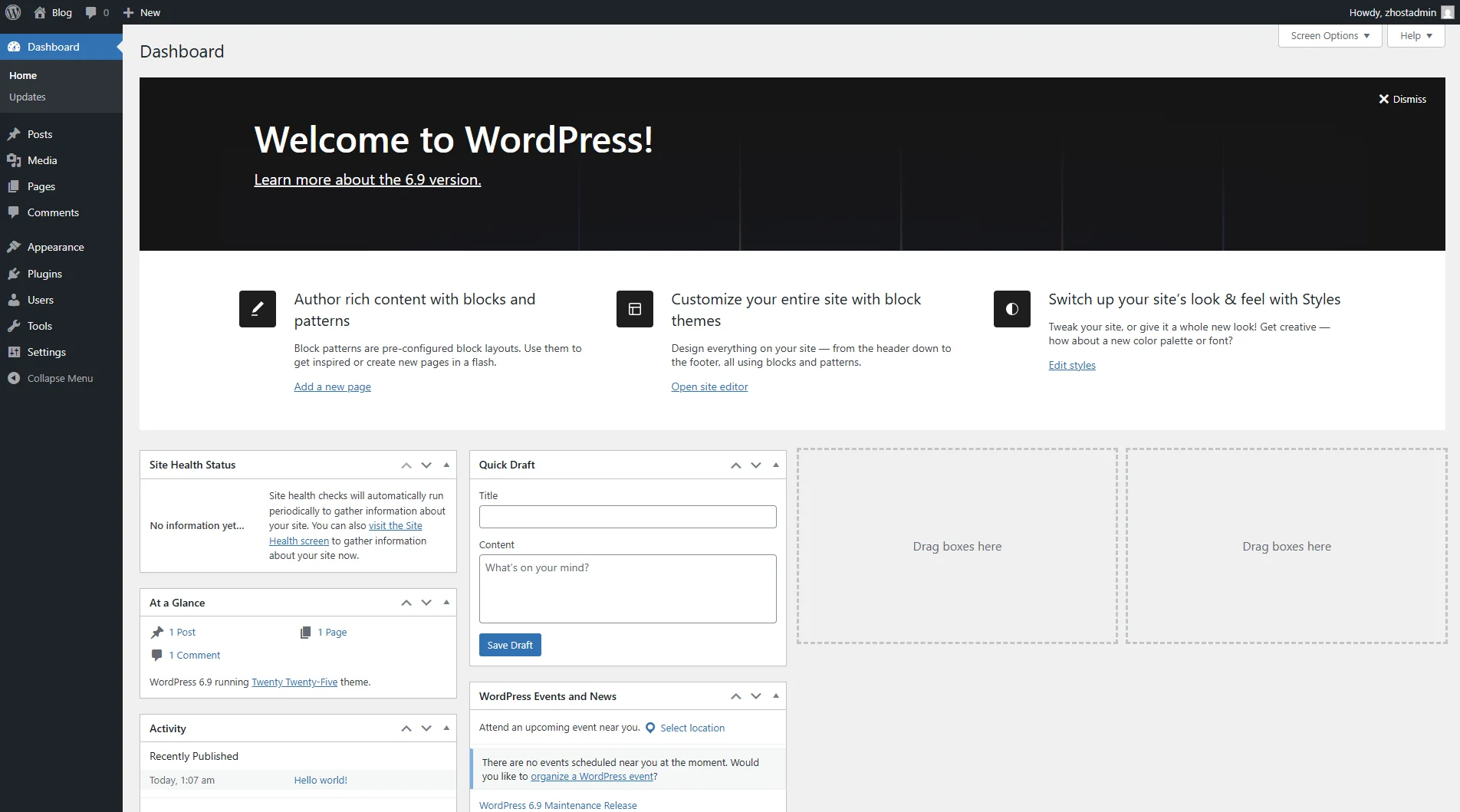The height and width of the screenshot is (812, 1460).
Task: Move WordPress Events and News box up
Action: point(736,696)
